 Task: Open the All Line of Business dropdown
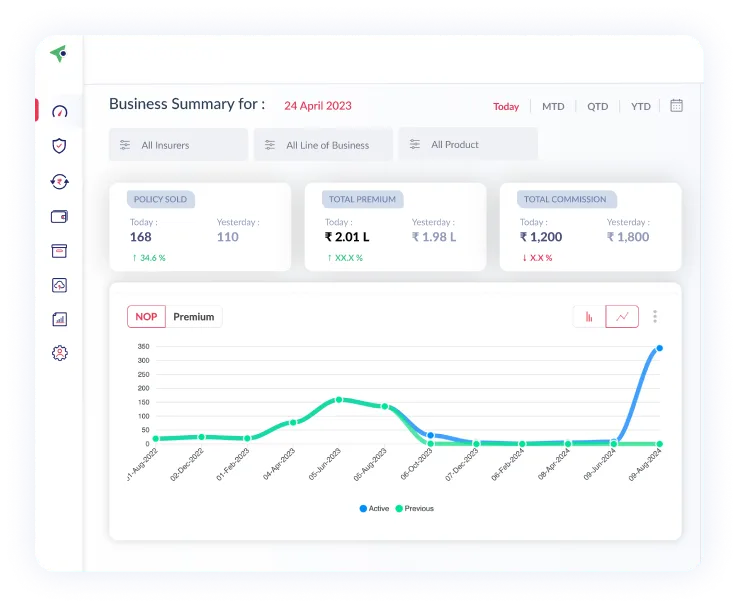323,145
